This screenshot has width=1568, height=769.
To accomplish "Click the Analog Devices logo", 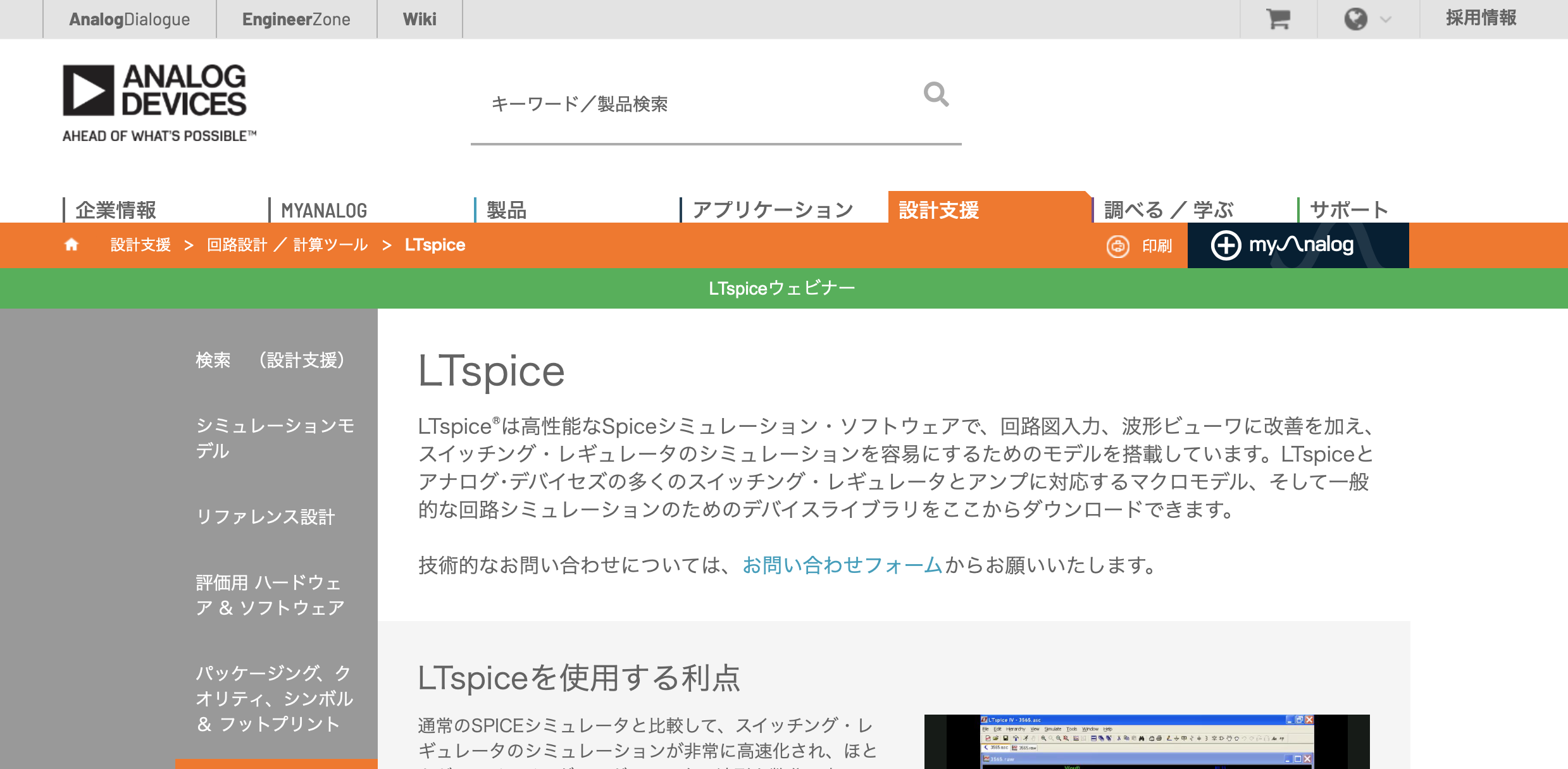I will pyautogui.click(x=159, y=103).
